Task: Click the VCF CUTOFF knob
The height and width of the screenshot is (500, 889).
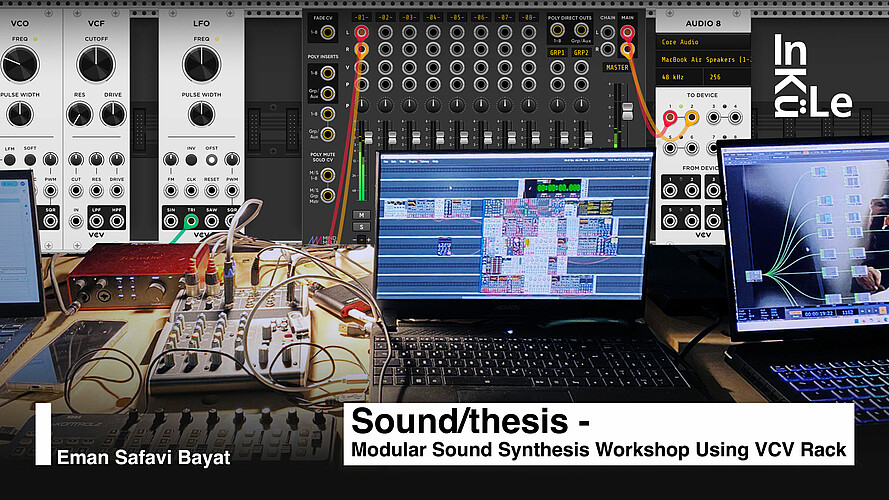Action: point(96,63)
